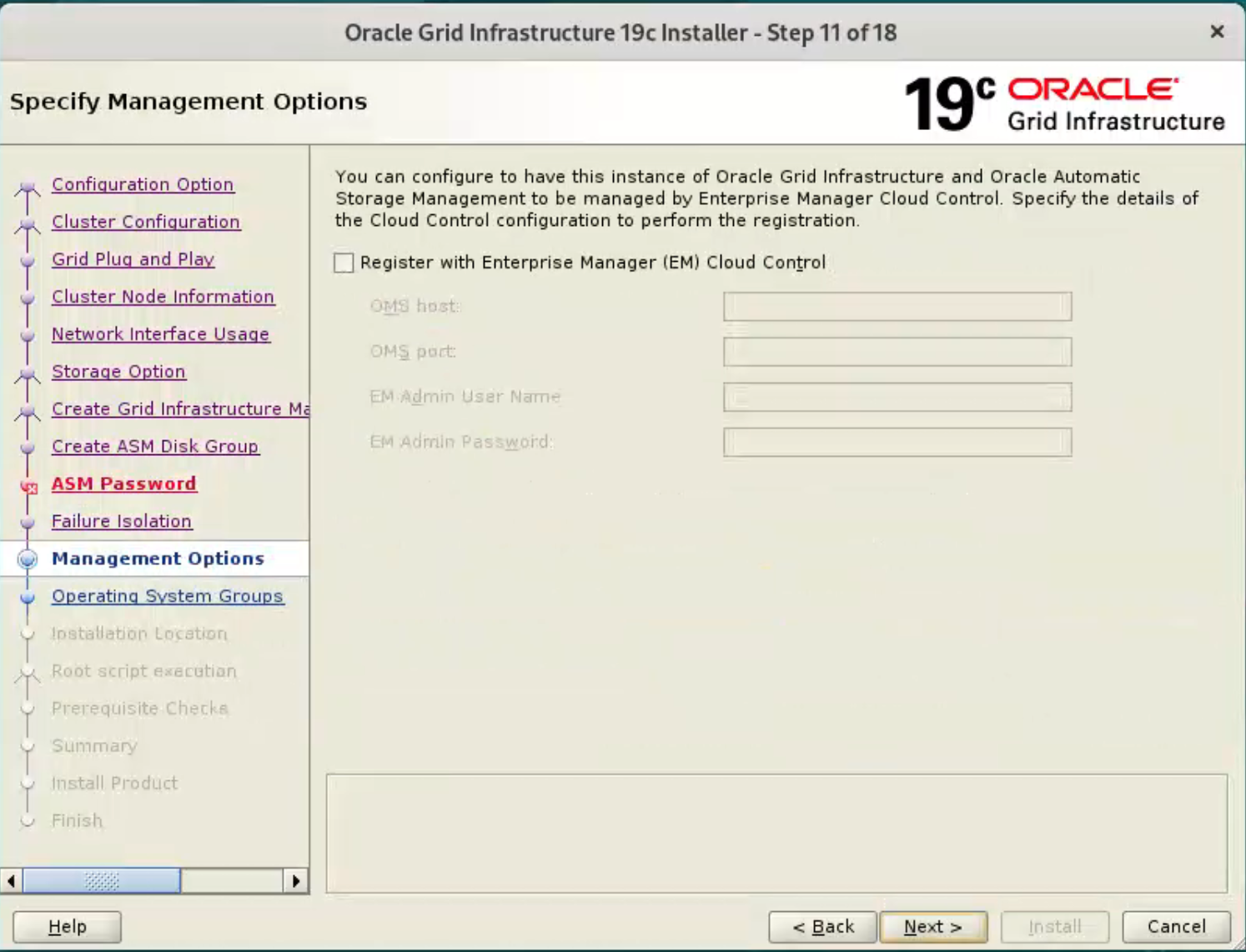Image resolution: width=1246 pixels, height=952 pixels.
Task: Click the Storage Option step bullet icon
Action: tap(28, 375)
